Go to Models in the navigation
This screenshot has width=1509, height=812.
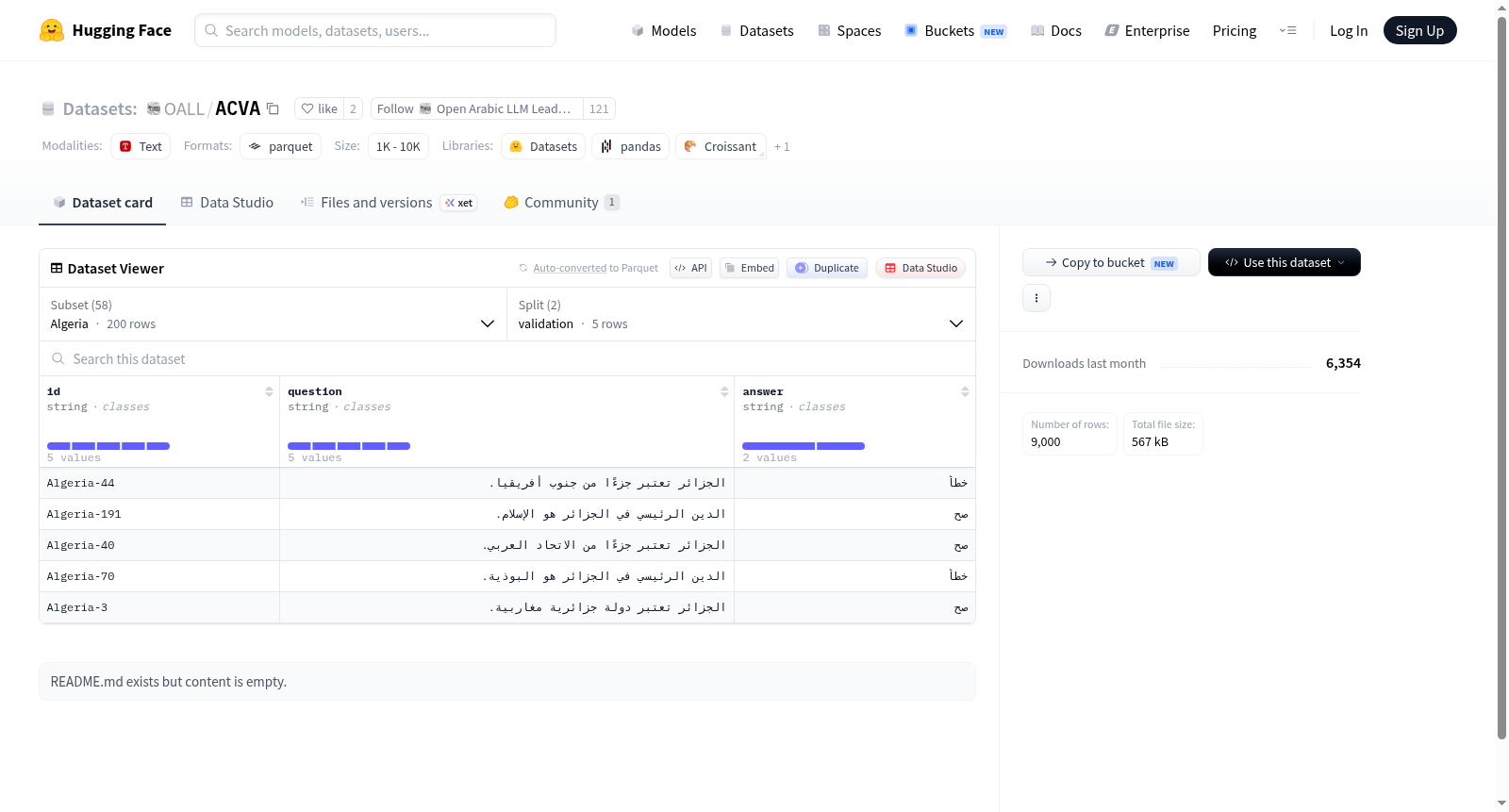[x=664, y=30]
